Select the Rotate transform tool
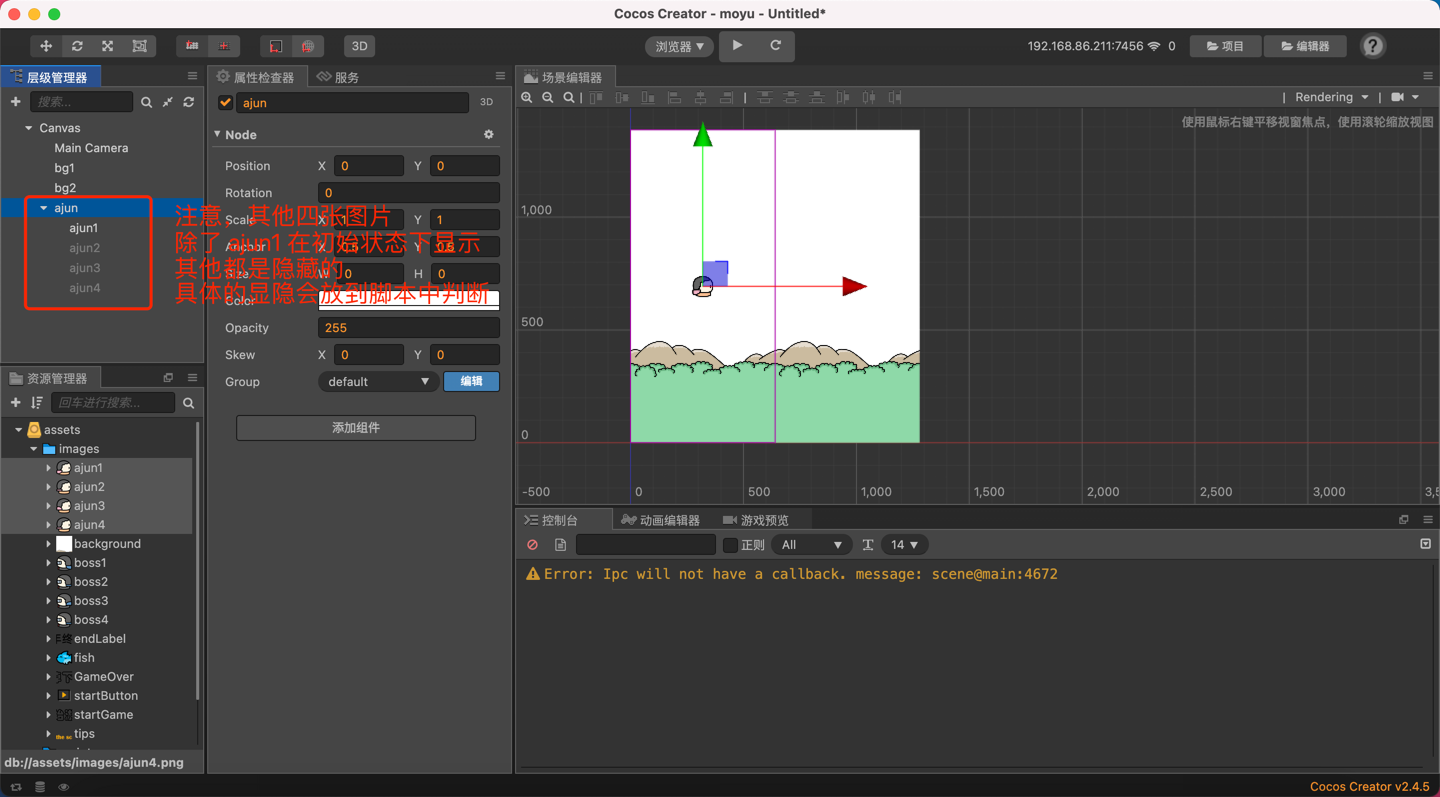This screenshot has height=797, width=1440. (77, 46)
